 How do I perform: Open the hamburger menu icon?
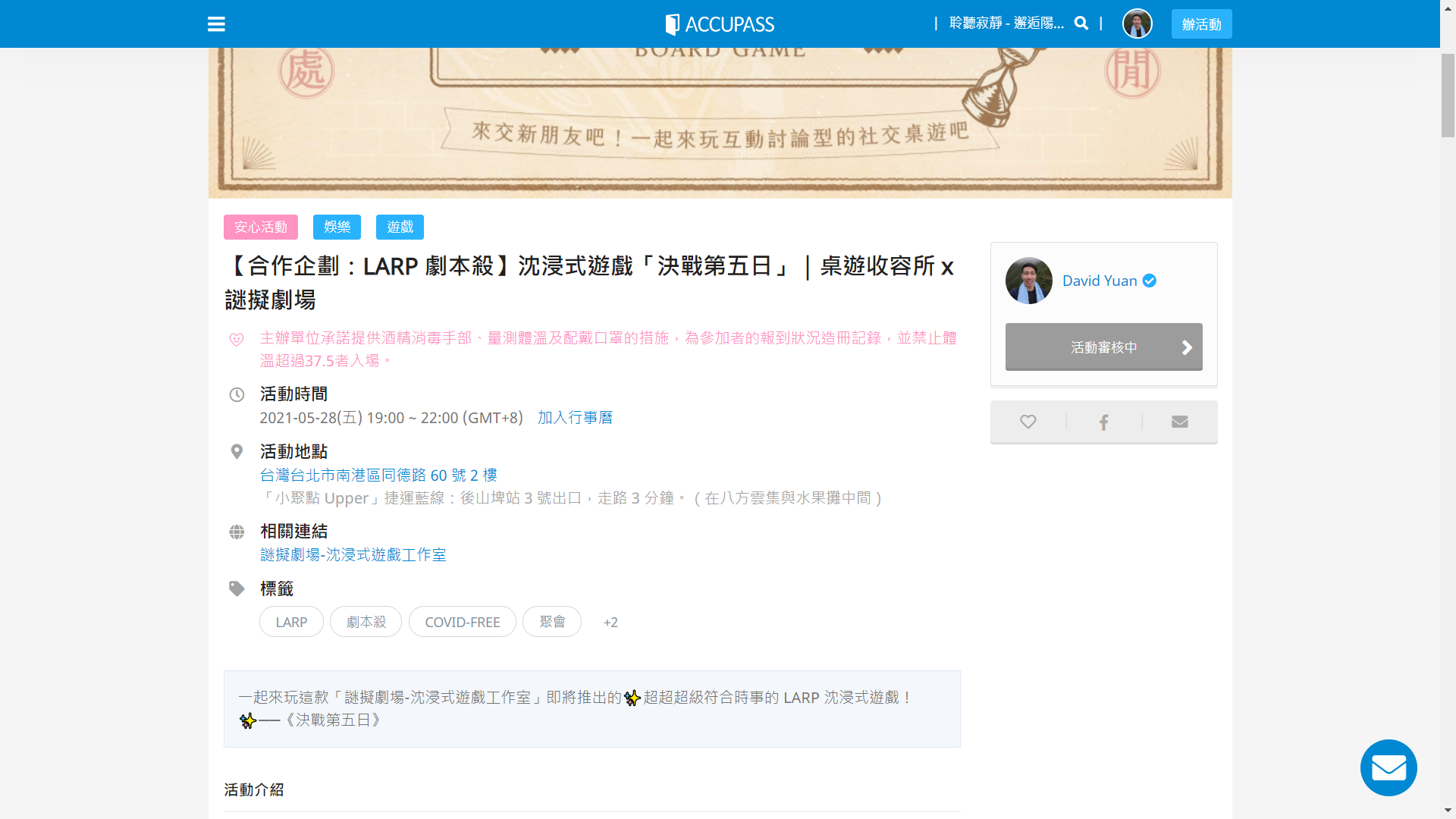click(216, 24)
